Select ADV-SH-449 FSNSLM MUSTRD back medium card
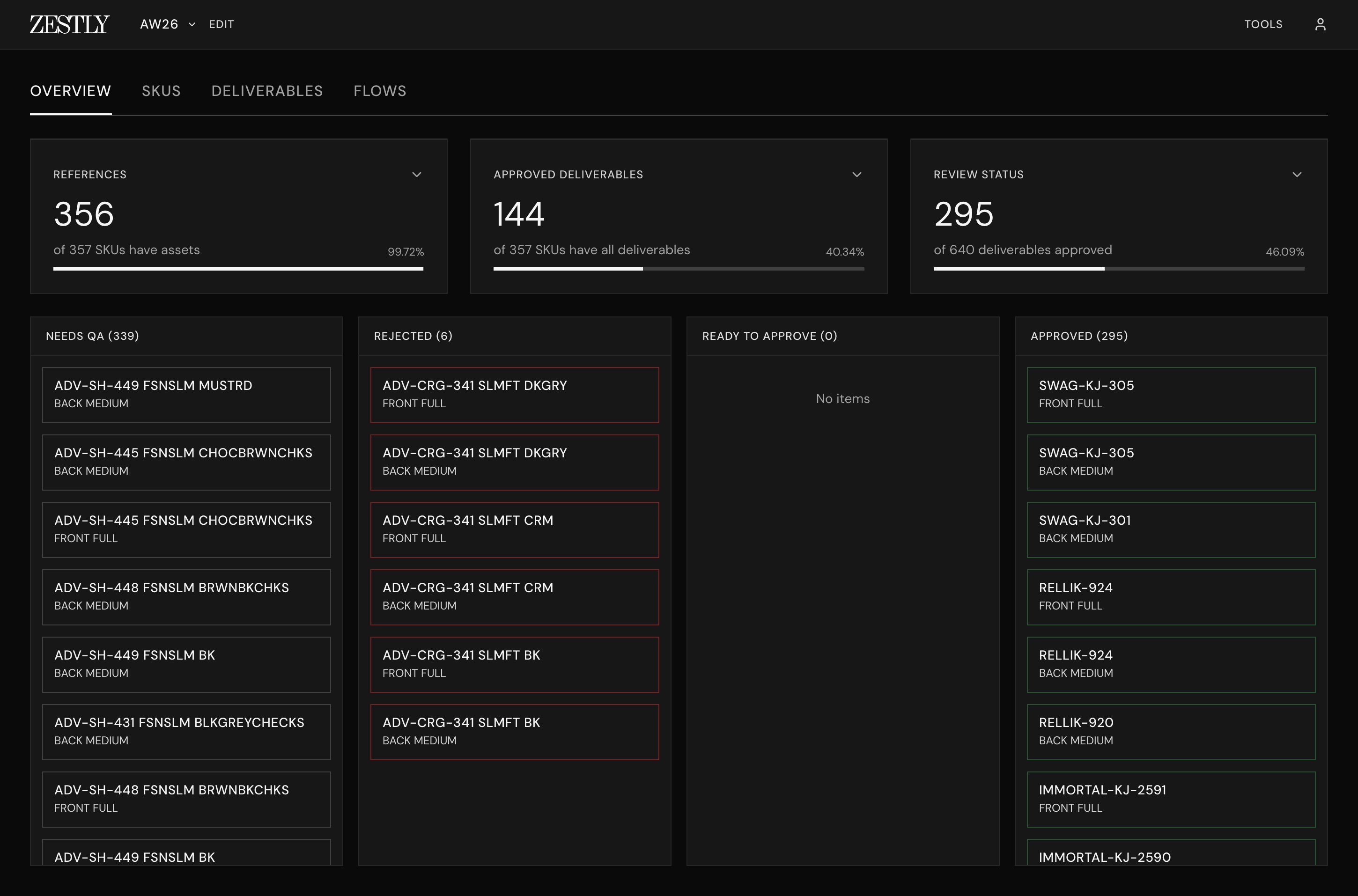 pyautogui.click(x=186, y=394)
